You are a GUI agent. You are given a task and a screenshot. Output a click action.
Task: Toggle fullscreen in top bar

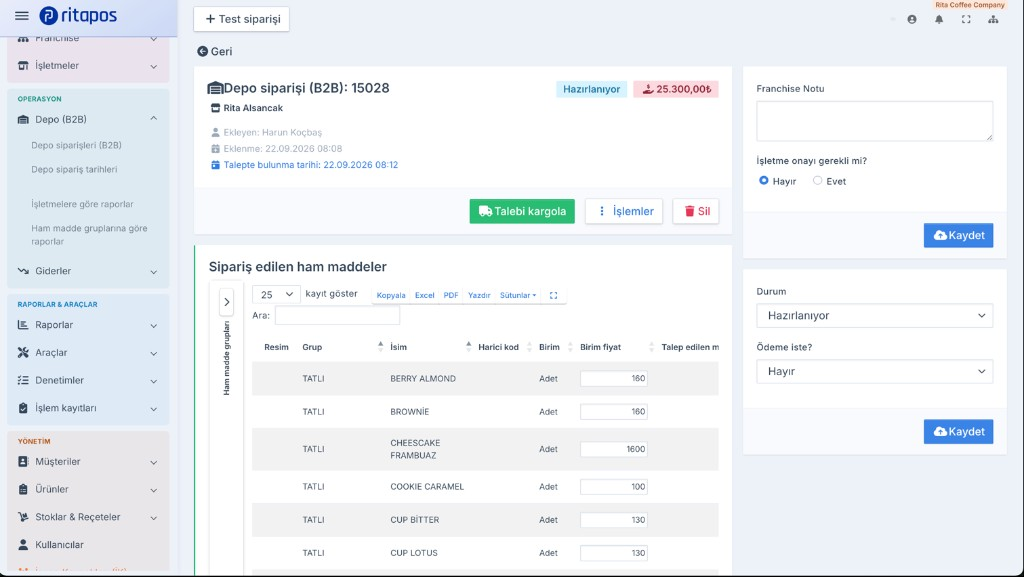(x=966, y=20)
